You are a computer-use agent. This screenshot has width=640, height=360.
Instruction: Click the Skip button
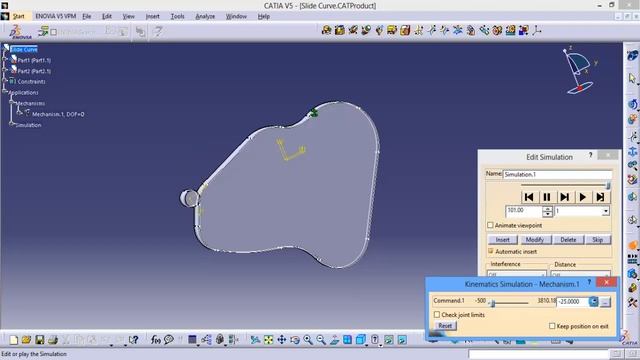pos(598,240)
